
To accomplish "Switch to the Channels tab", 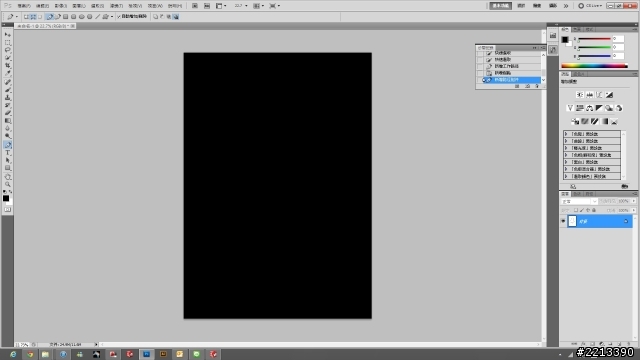I will click(x=578, y=194).
